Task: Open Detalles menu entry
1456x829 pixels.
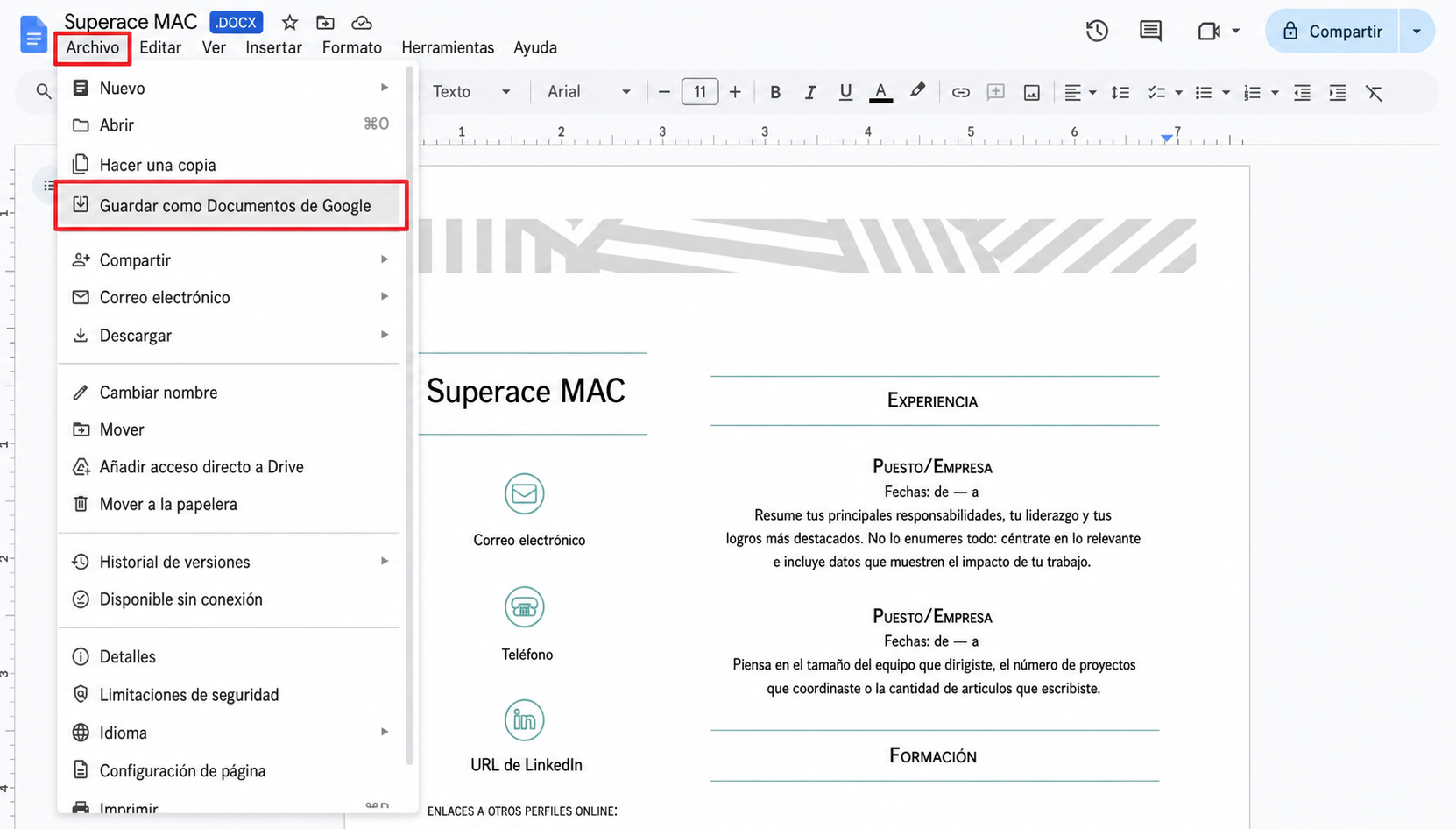Action: click(230, 656)
